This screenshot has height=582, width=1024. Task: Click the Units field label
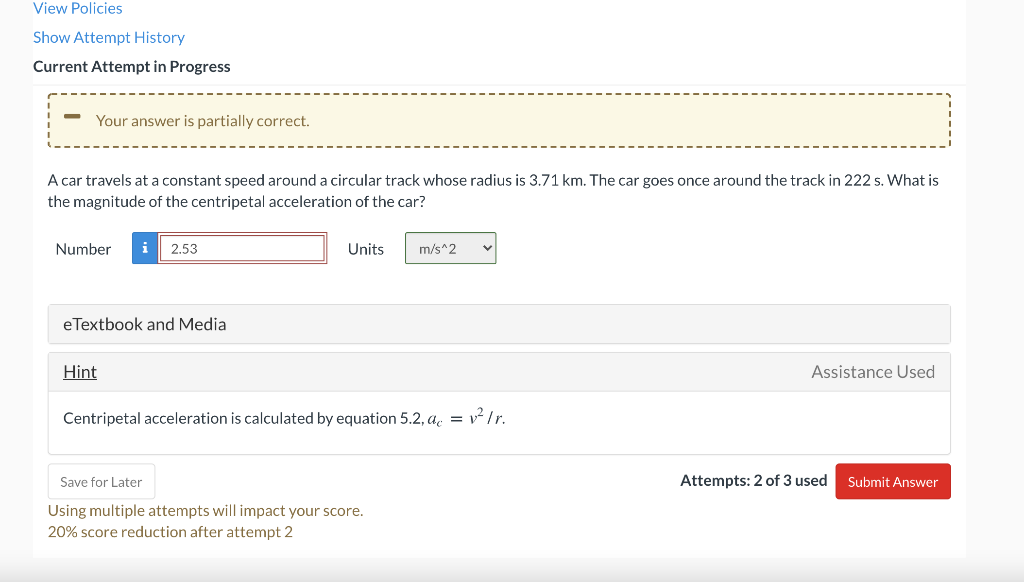point(366,249)
